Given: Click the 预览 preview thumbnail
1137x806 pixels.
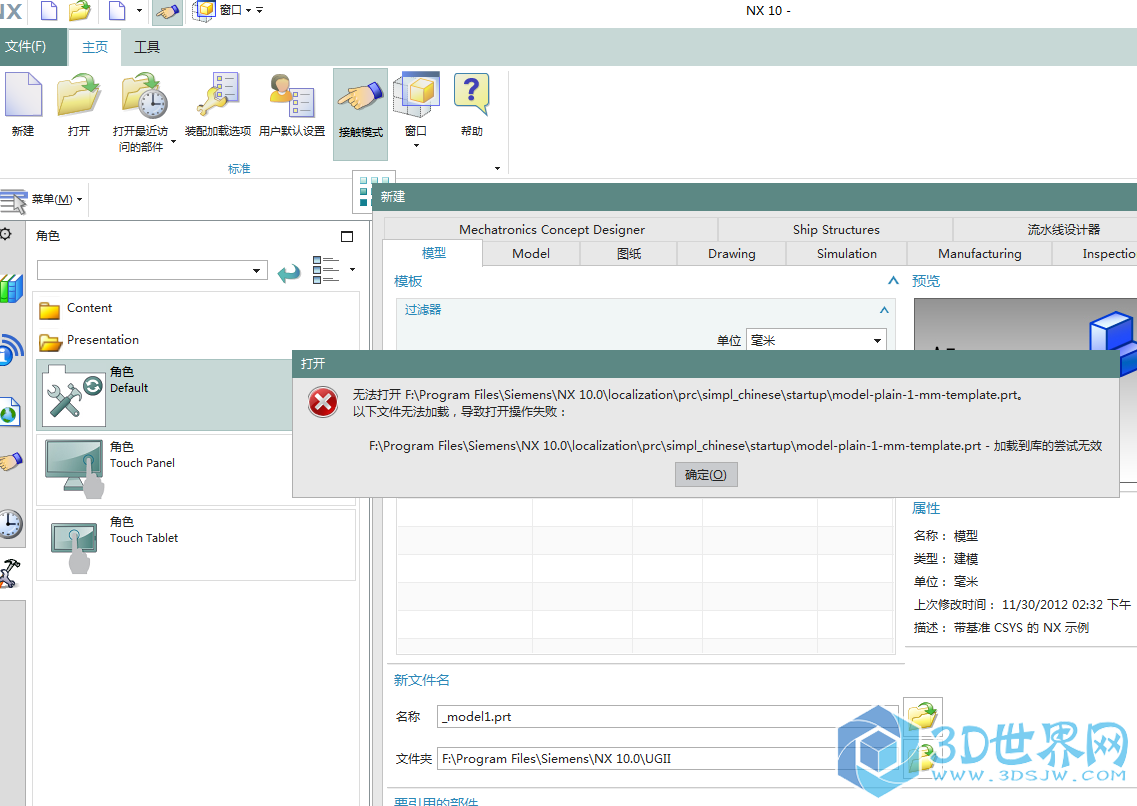Looking at the screenshot, I should point(1025,325).
